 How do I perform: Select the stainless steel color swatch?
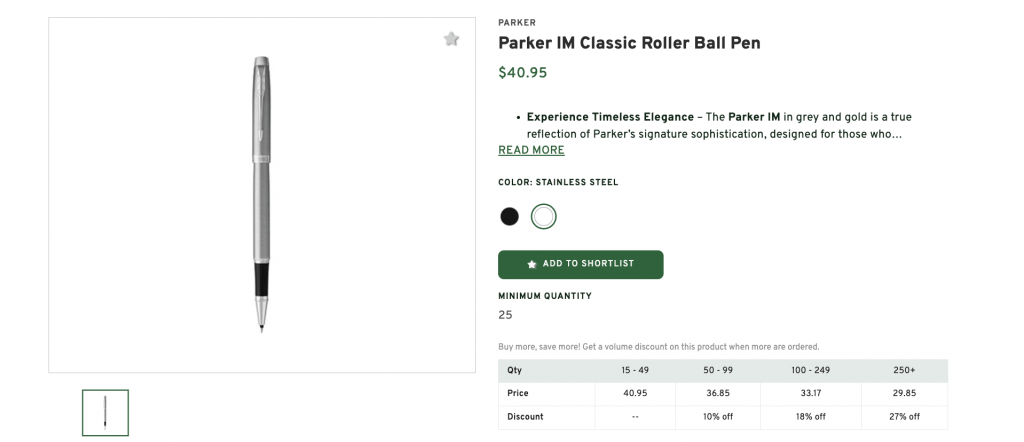pos(544,216)
